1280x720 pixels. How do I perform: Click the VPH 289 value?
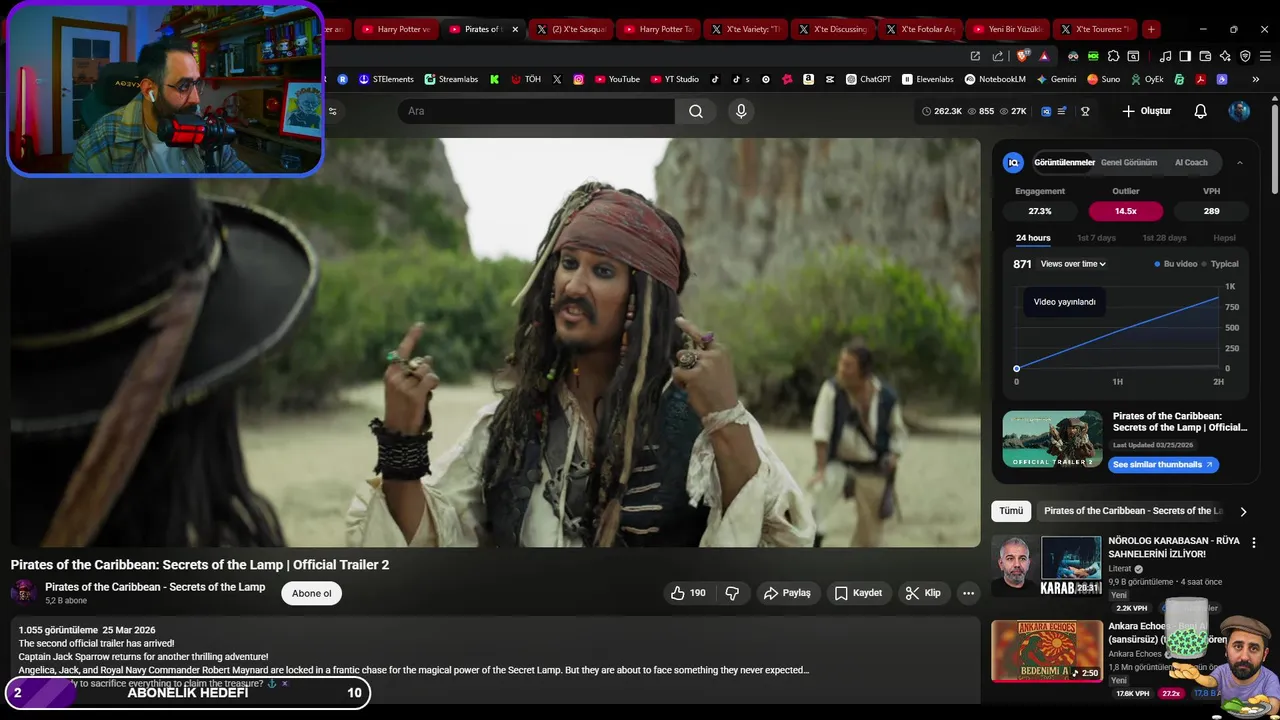(1212, 211)
